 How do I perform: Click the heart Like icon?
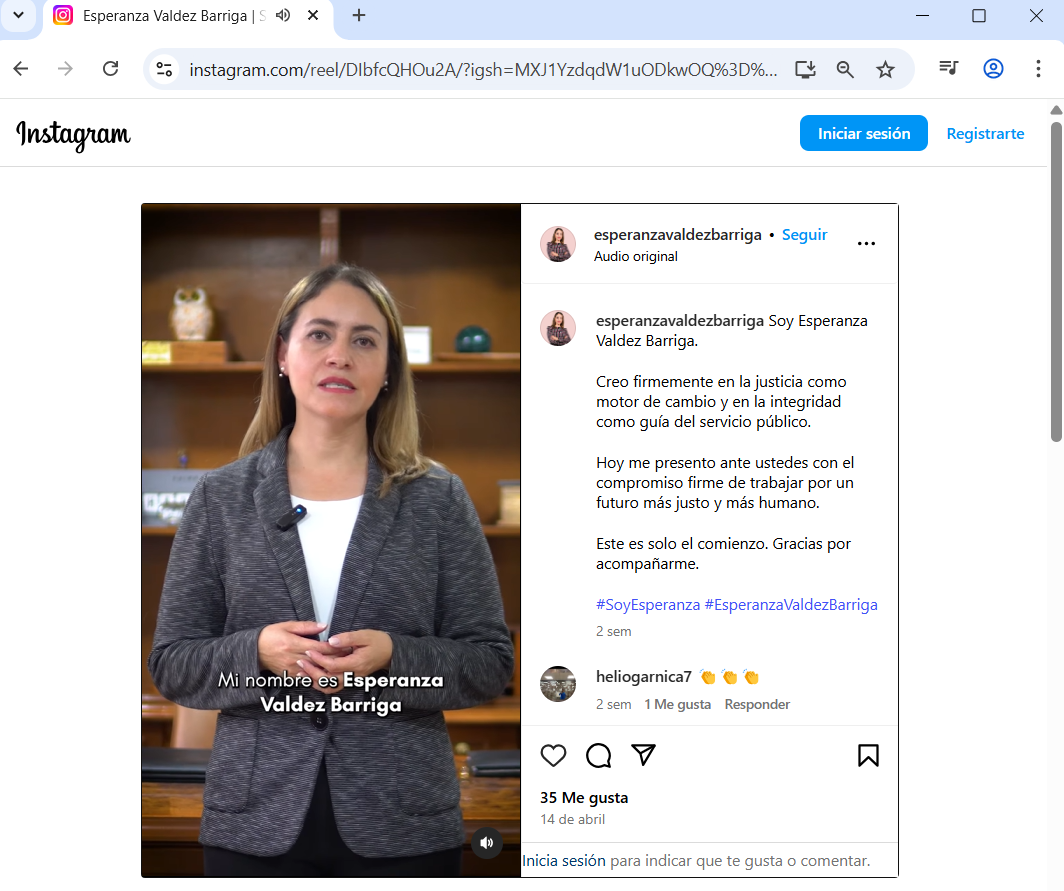[553, 755]
